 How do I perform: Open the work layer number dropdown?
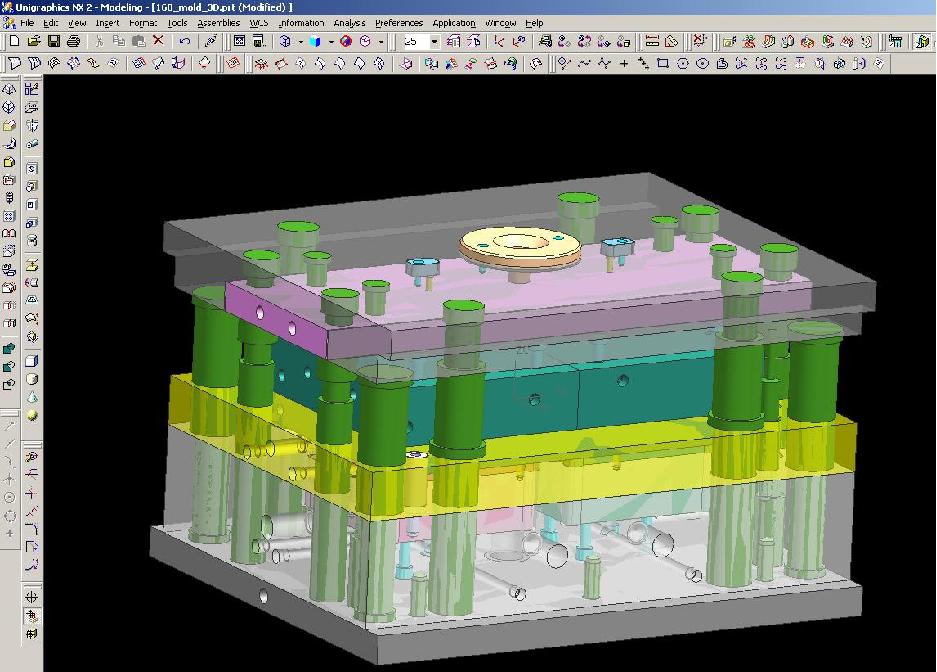[434, 42]
